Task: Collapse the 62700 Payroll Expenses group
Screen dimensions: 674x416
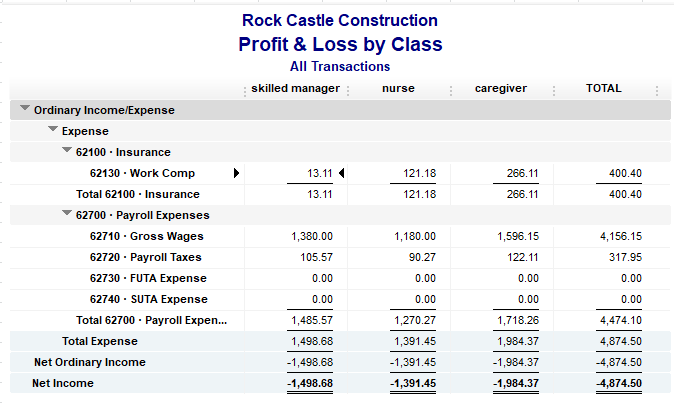Action: (x=67, y=213)
